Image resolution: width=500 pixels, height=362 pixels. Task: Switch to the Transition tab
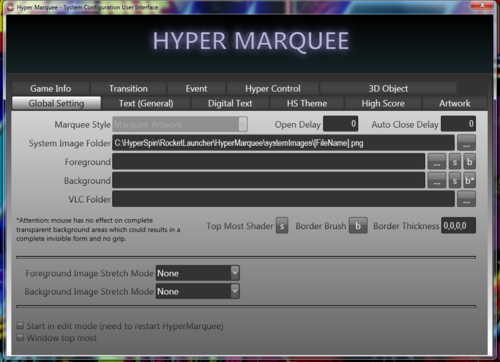coord(128,88)
